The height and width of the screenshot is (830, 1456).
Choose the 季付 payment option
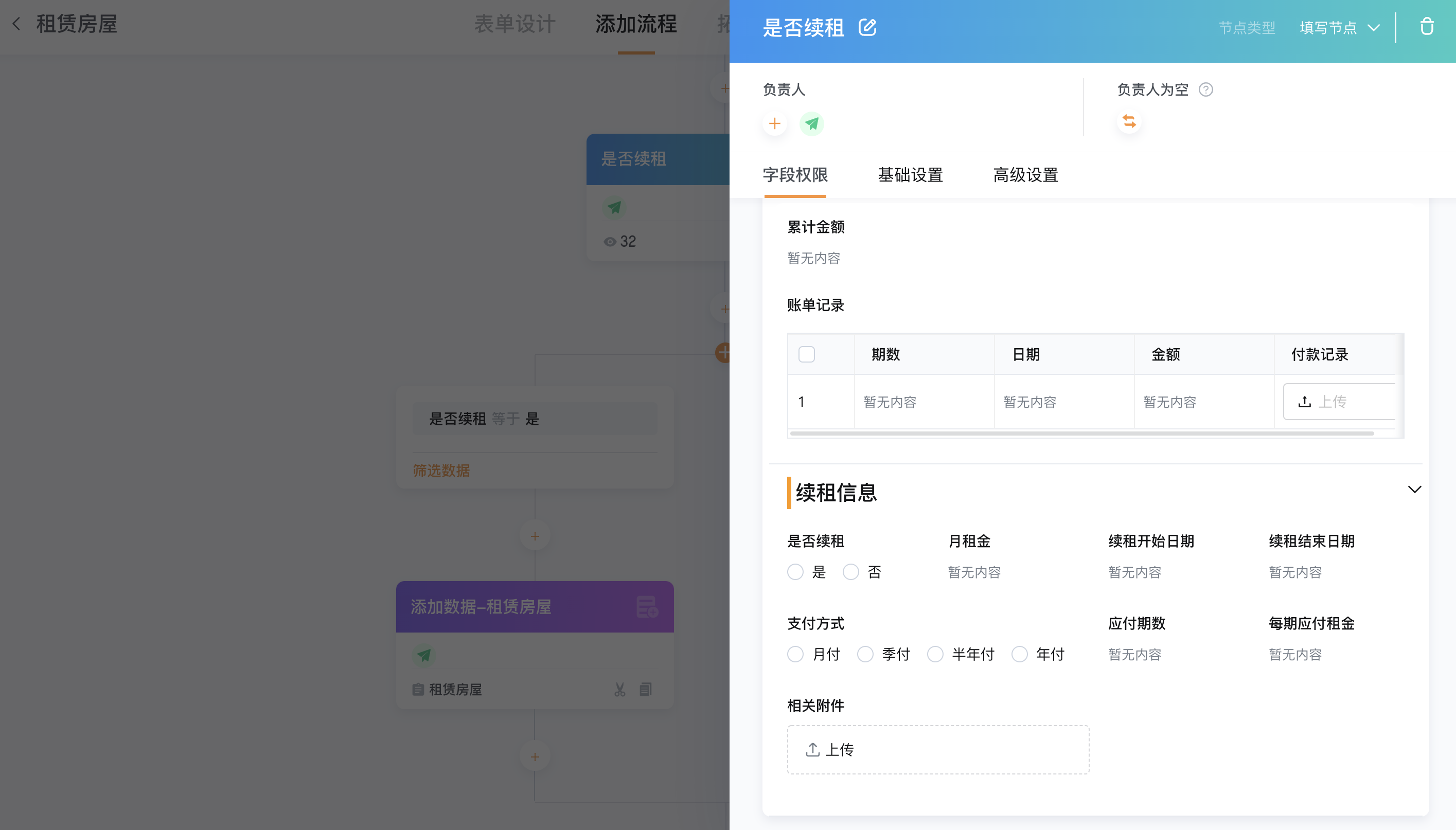[x=865, y=654]
